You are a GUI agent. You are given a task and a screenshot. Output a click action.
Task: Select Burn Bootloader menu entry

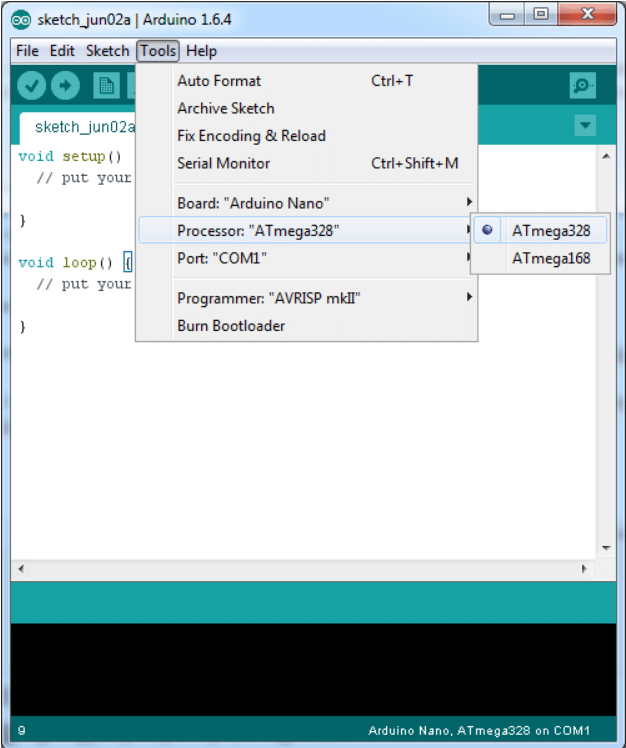(x=231, y=325)
